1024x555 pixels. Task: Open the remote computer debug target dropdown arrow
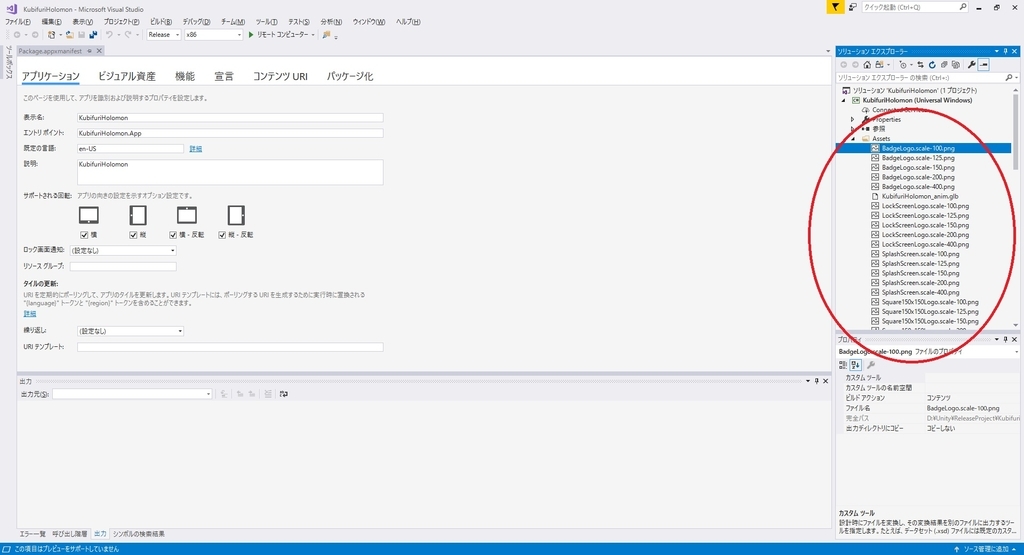click(313, 35)
